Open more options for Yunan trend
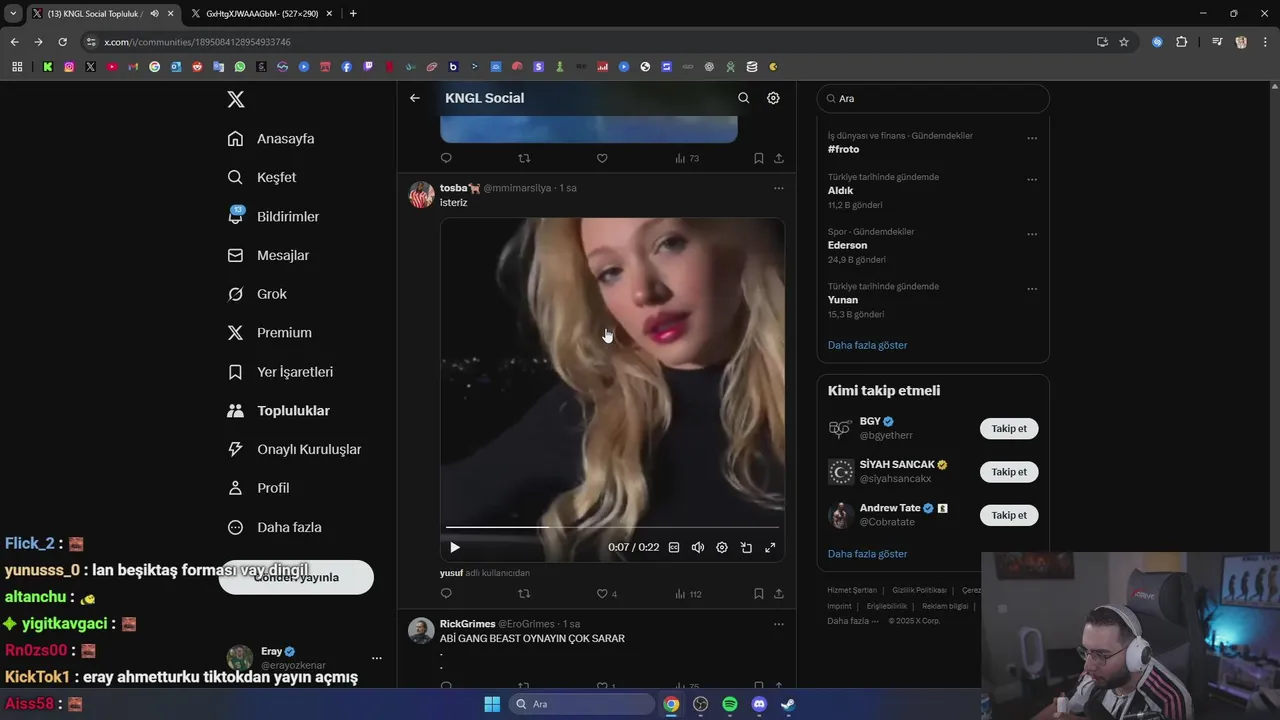Image resolution: width=1280 pixels, height=720 pixels. pyautogui.click(x=1032, y=289)
